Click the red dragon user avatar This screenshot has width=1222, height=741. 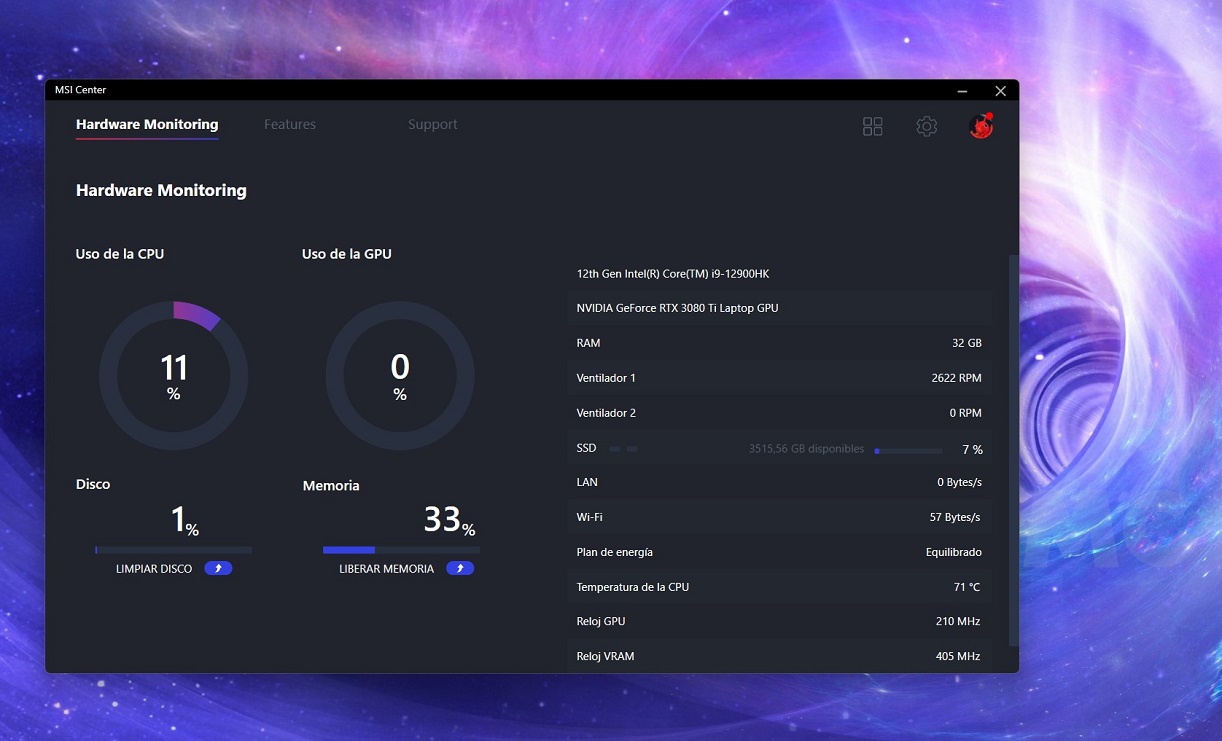tap(981, 126)
